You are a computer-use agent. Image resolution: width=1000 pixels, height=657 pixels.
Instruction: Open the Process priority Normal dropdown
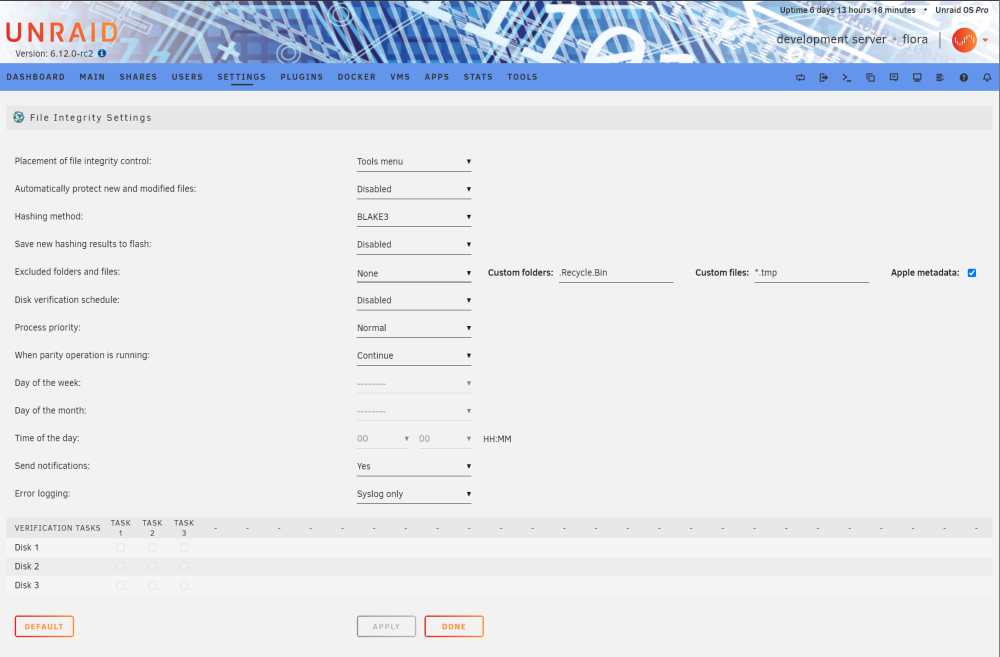[x=414, y=328]
